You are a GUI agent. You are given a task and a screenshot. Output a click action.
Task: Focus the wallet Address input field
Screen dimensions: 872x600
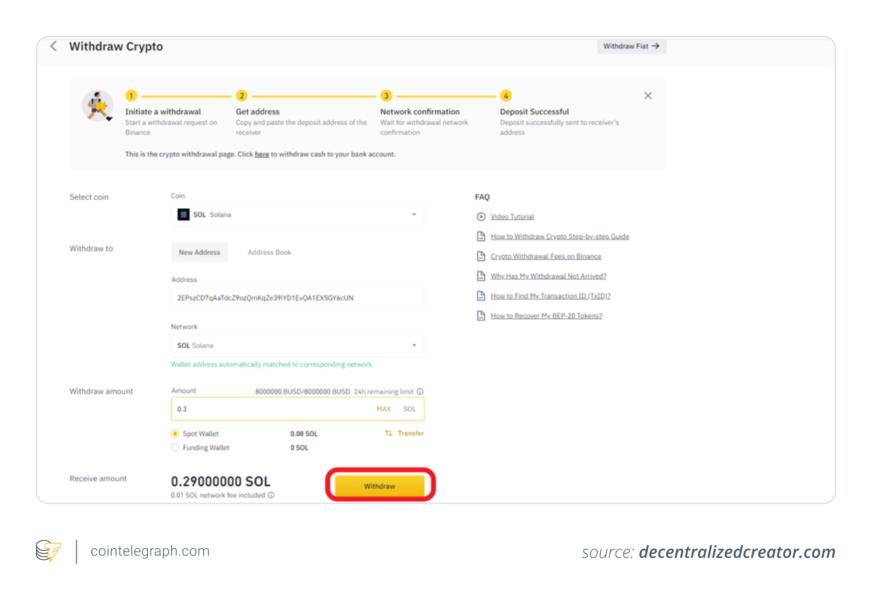[298, 298]
